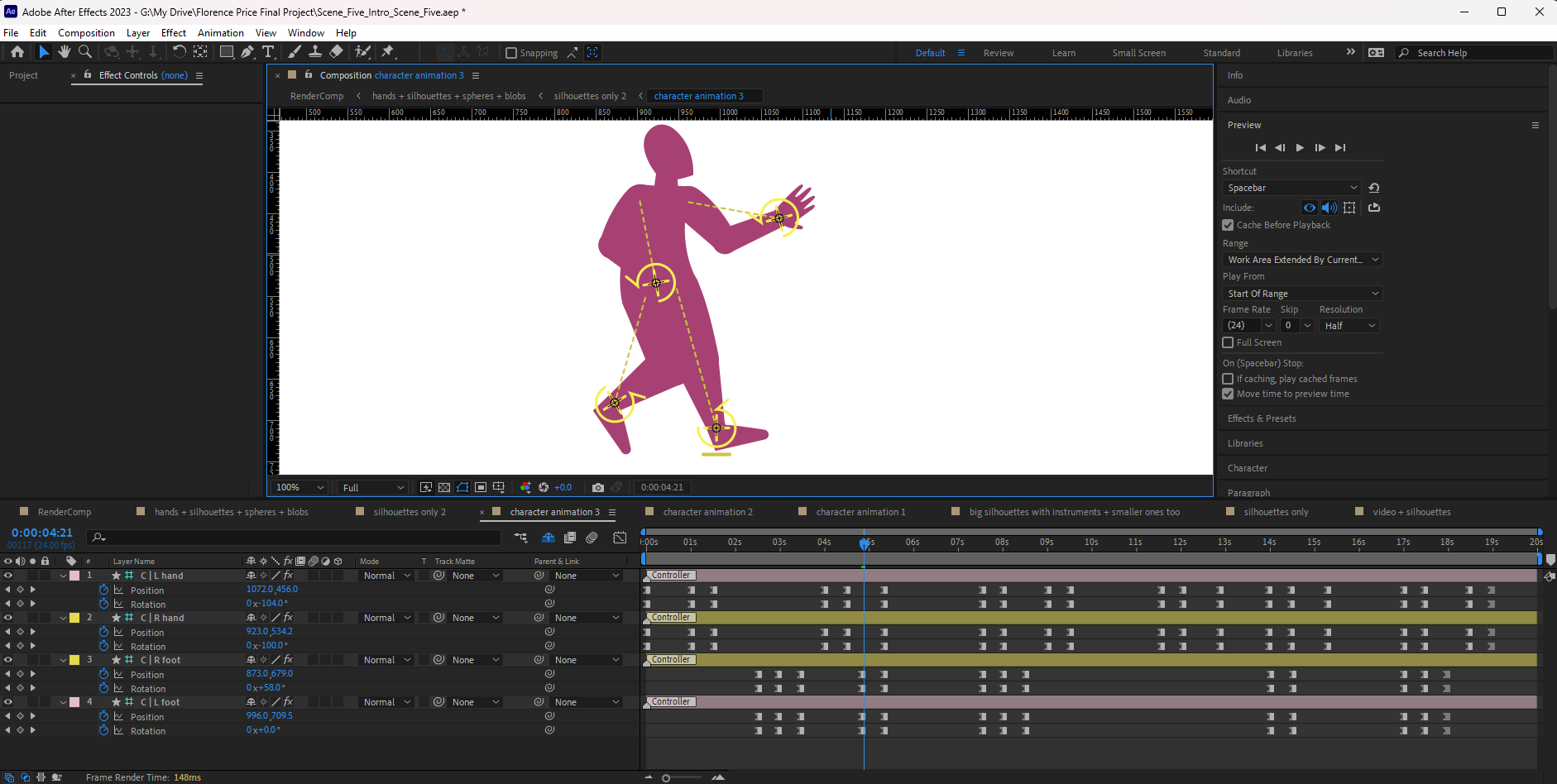Take snapshot with camera icon
Viewport: 1557px width, 784px height.
click(x=598, y=487)
